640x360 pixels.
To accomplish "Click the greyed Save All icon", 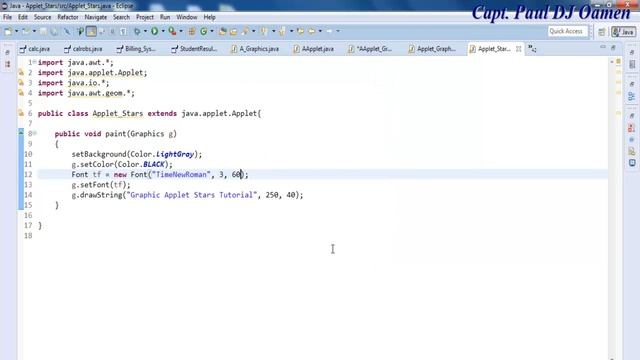I will tap(54, 31).
